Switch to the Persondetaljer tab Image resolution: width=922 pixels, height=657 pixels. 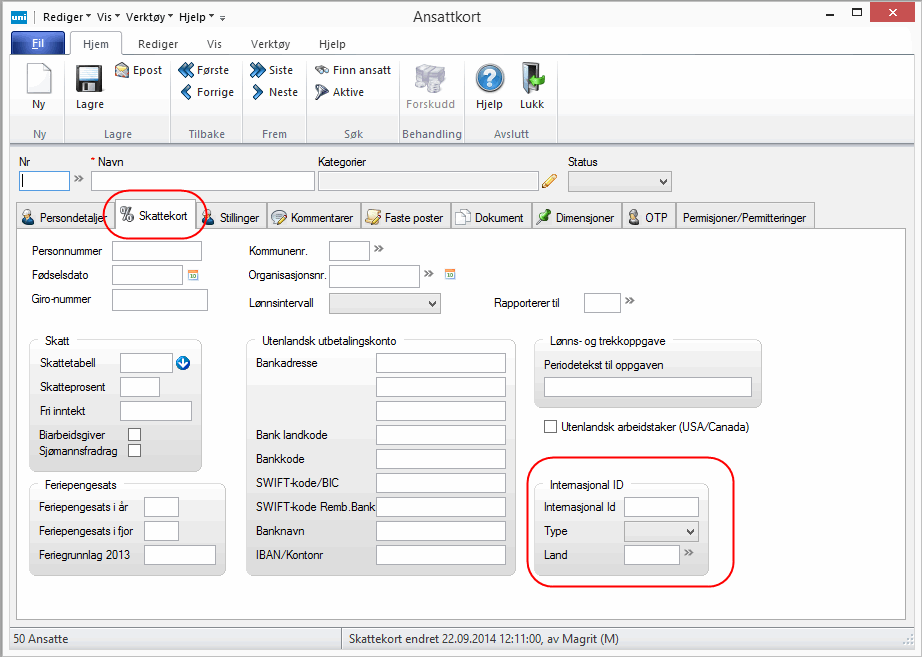pos(64,217)
